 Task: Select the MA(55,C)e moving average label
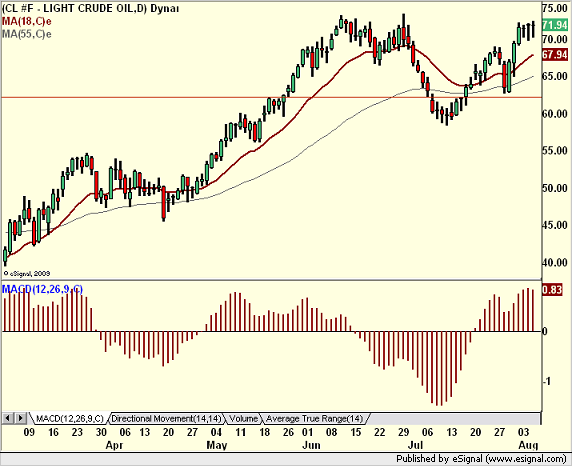point(27,34)
